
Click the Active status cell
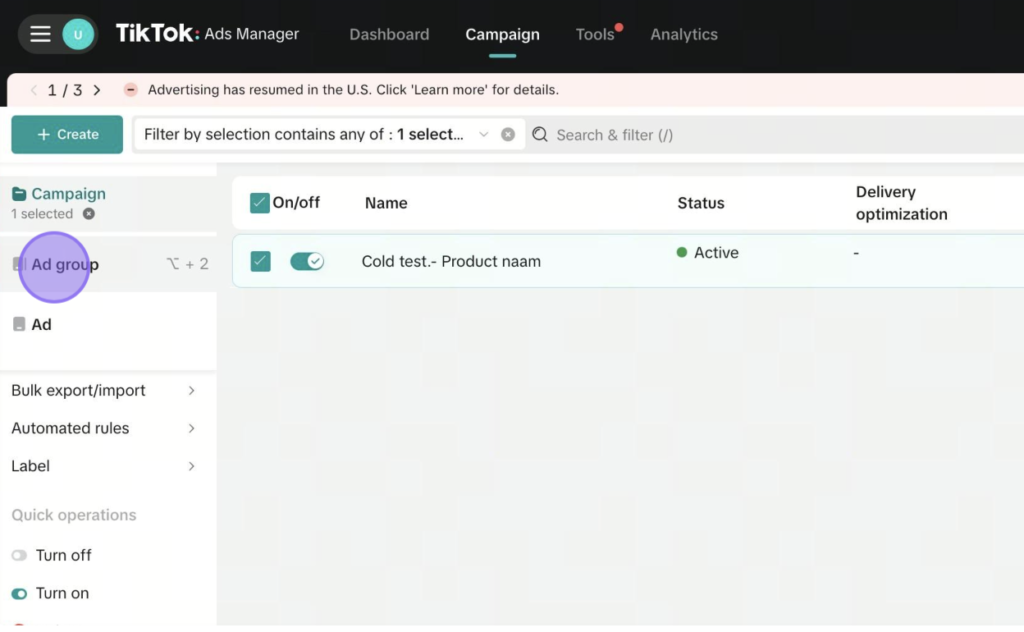707,253
